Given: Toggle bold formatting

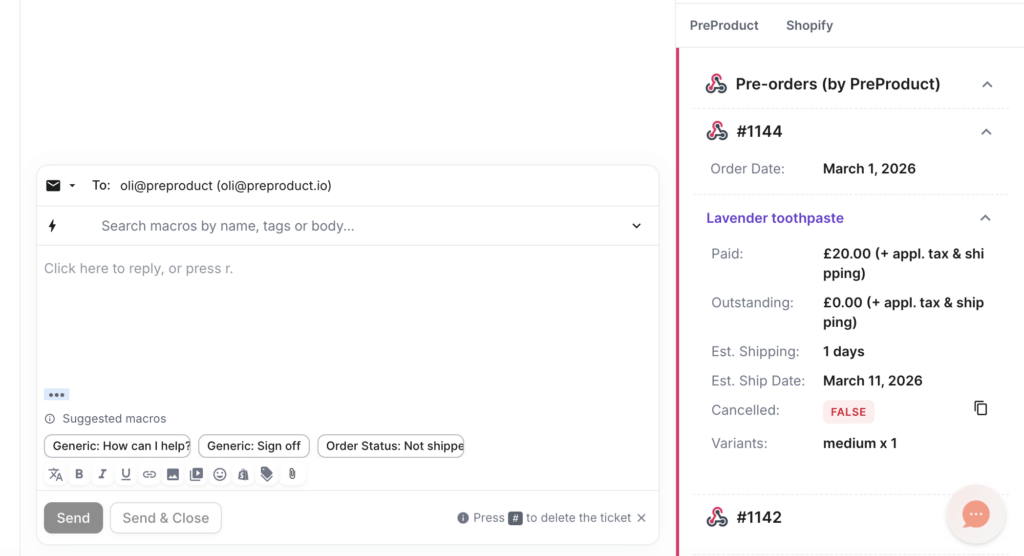Looking at the screenshot, I should (79, 474).
